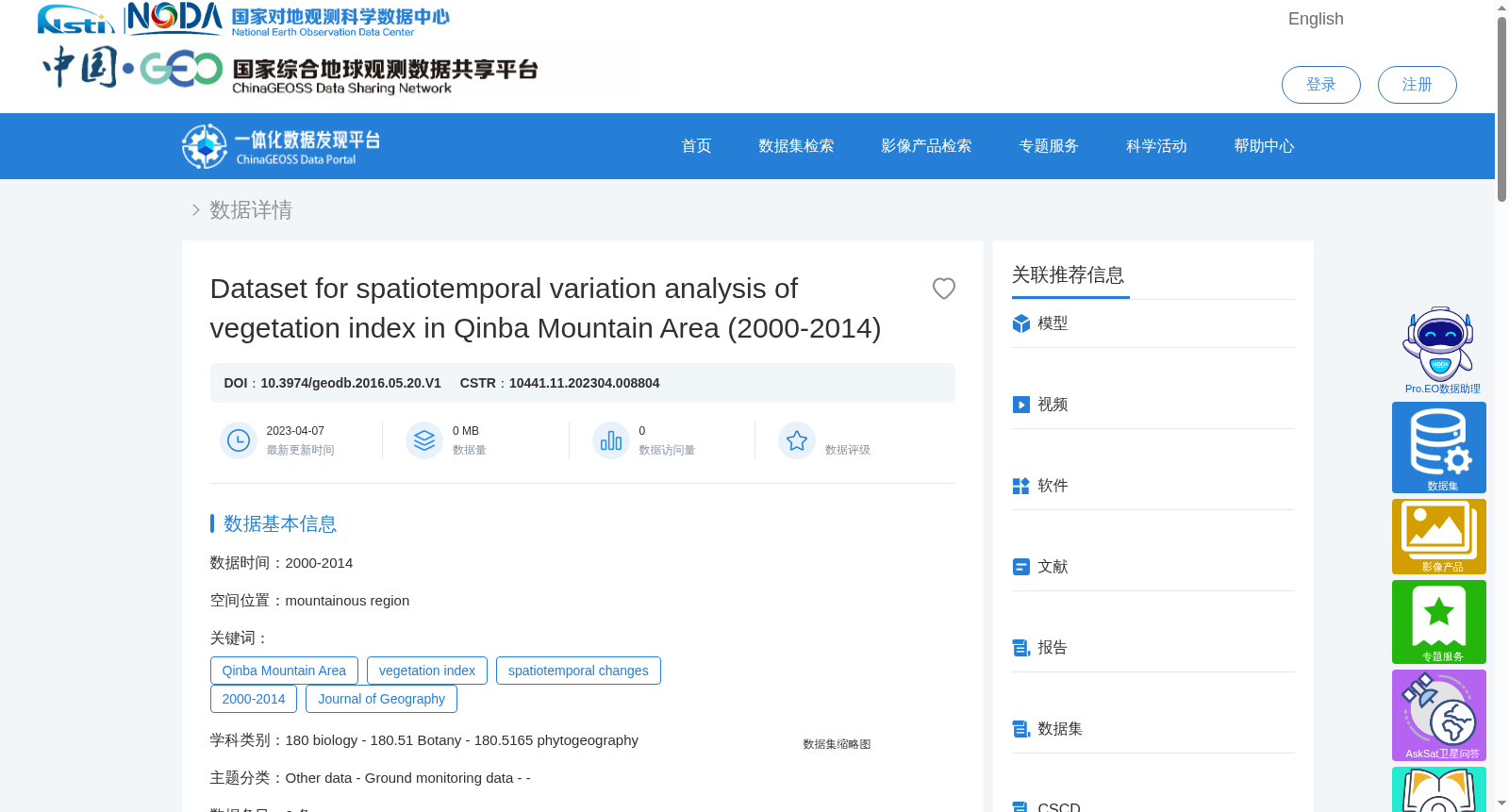The width and height of the screenshot is (1509, 812).
Task: Click the 模型 cube icon
Action: coord(1020,323)
